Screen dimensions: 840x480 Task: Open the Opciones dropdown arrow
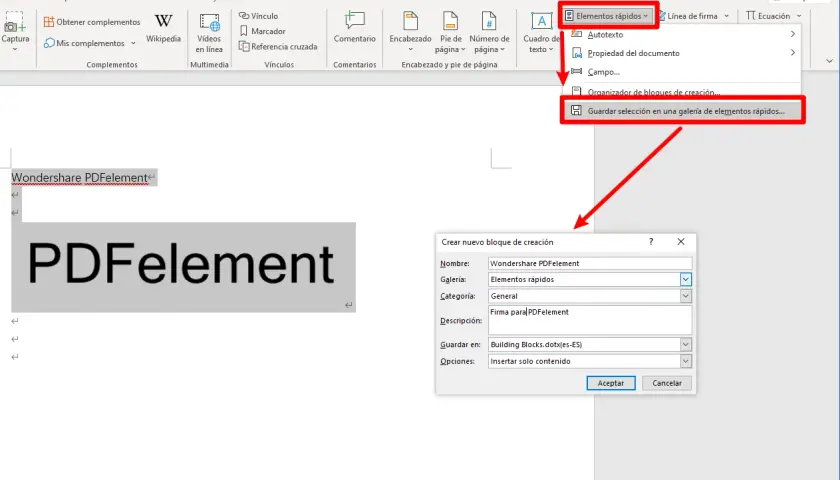click(x=686, y=361)
